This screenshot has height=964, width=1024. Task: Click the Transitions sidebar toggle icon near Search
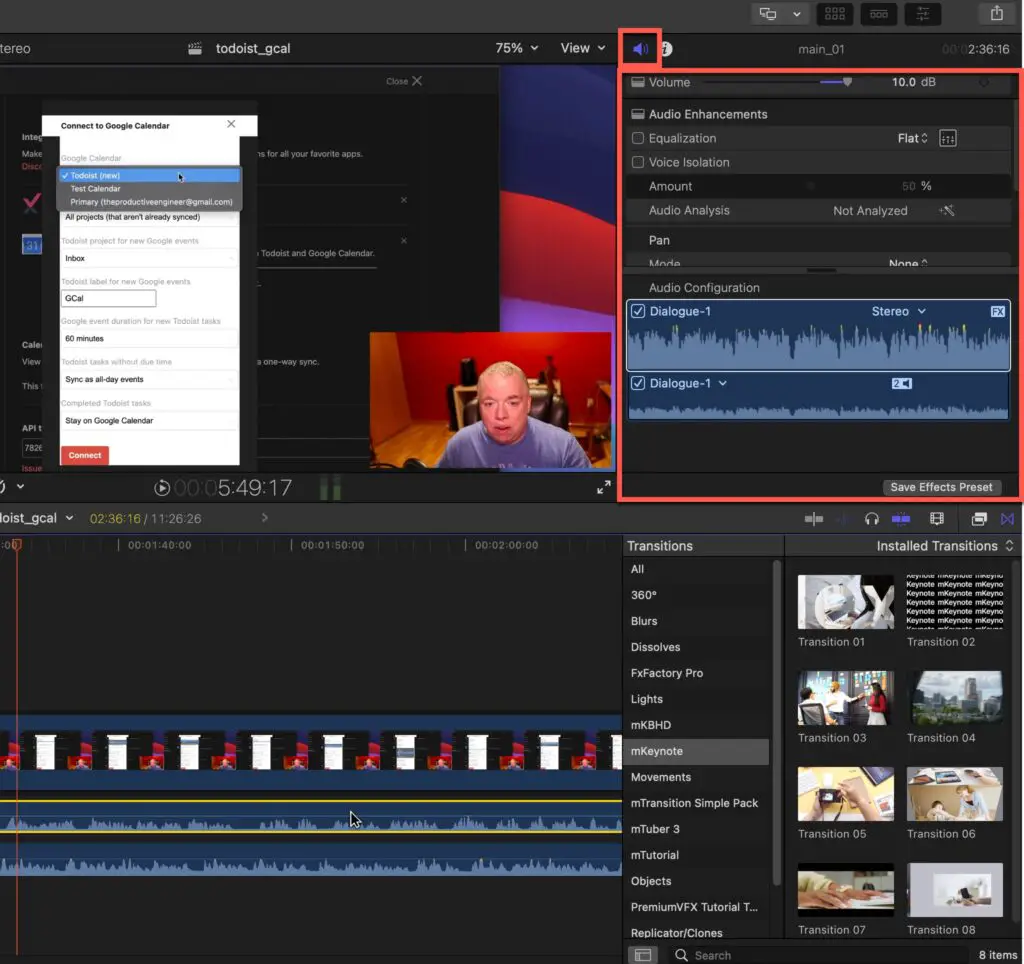point(643,955)
